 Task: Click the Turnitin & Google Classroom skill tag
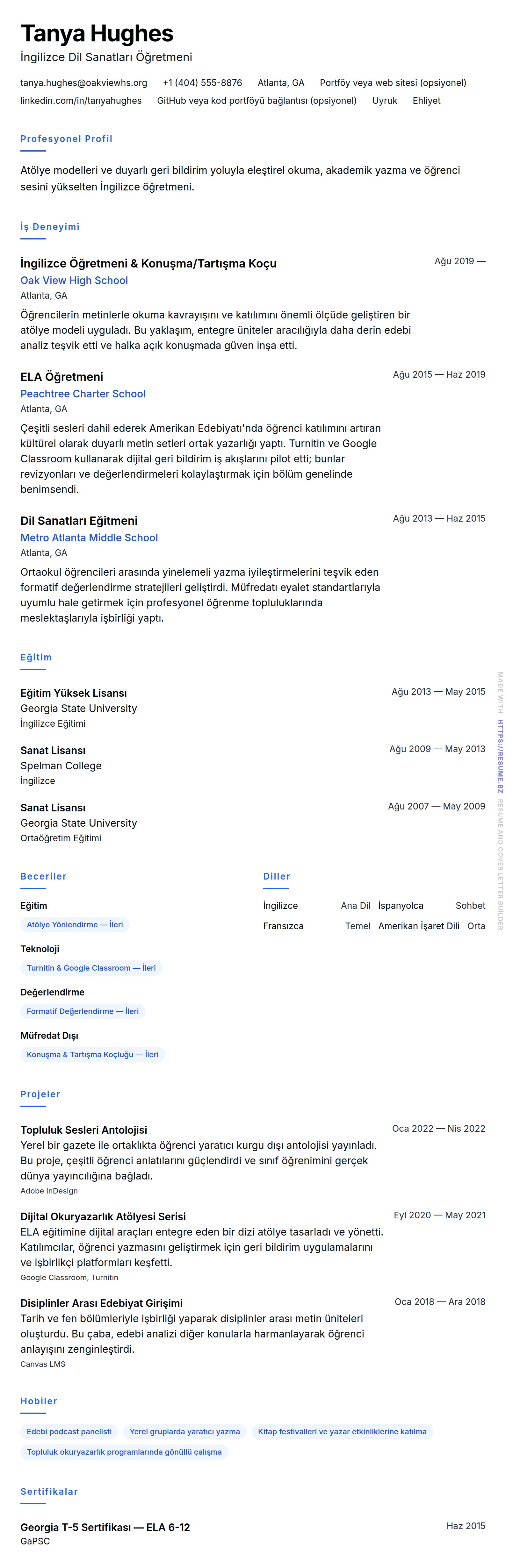91,968
